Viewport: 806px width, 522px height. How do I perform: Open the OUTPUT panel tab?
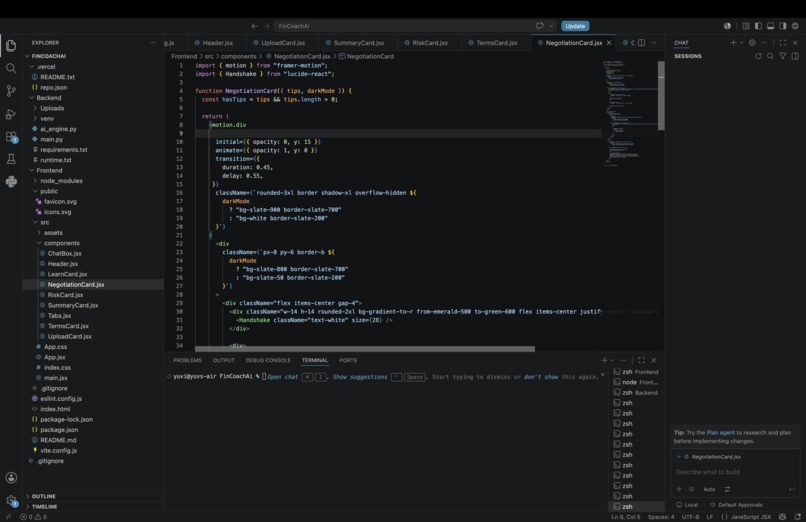tap(224, 360)
